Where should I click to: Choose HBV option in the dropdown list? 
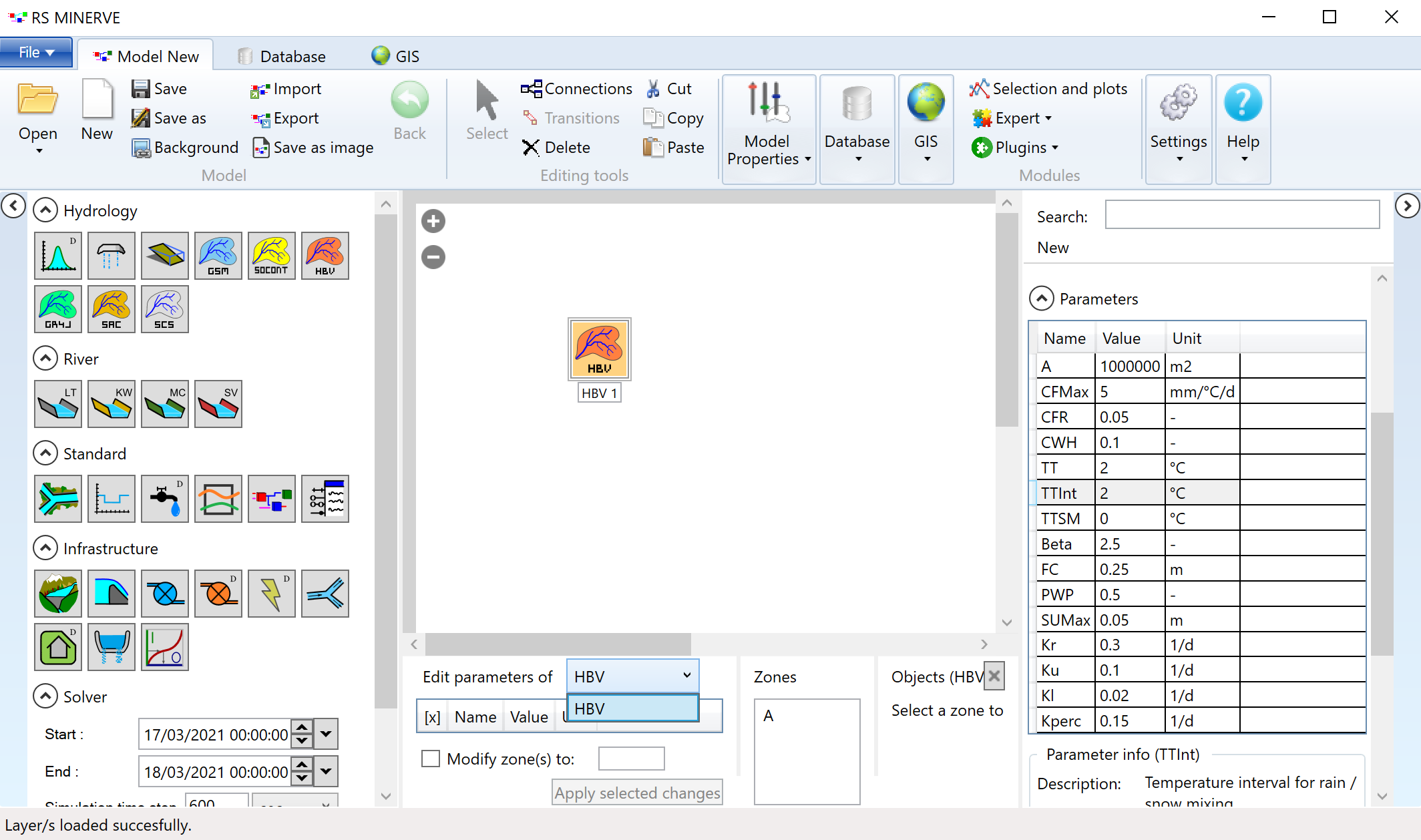click(632, 708)
